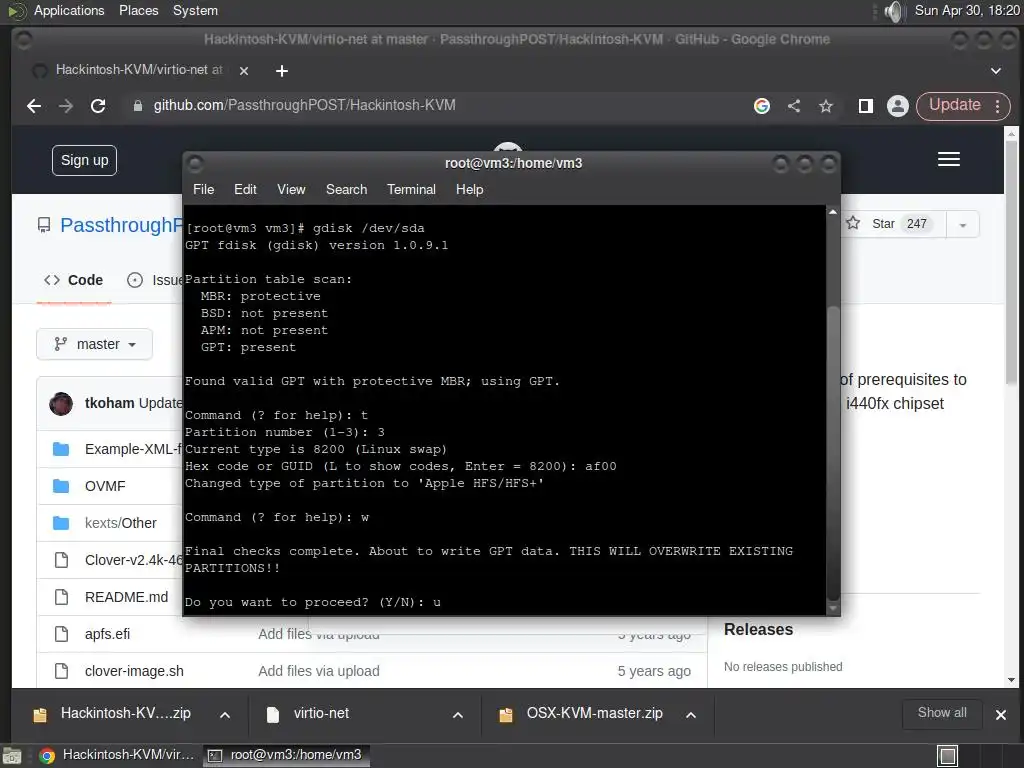Open terminal View menu
This screenshot has width=1024, height=768.
point(291,189)
